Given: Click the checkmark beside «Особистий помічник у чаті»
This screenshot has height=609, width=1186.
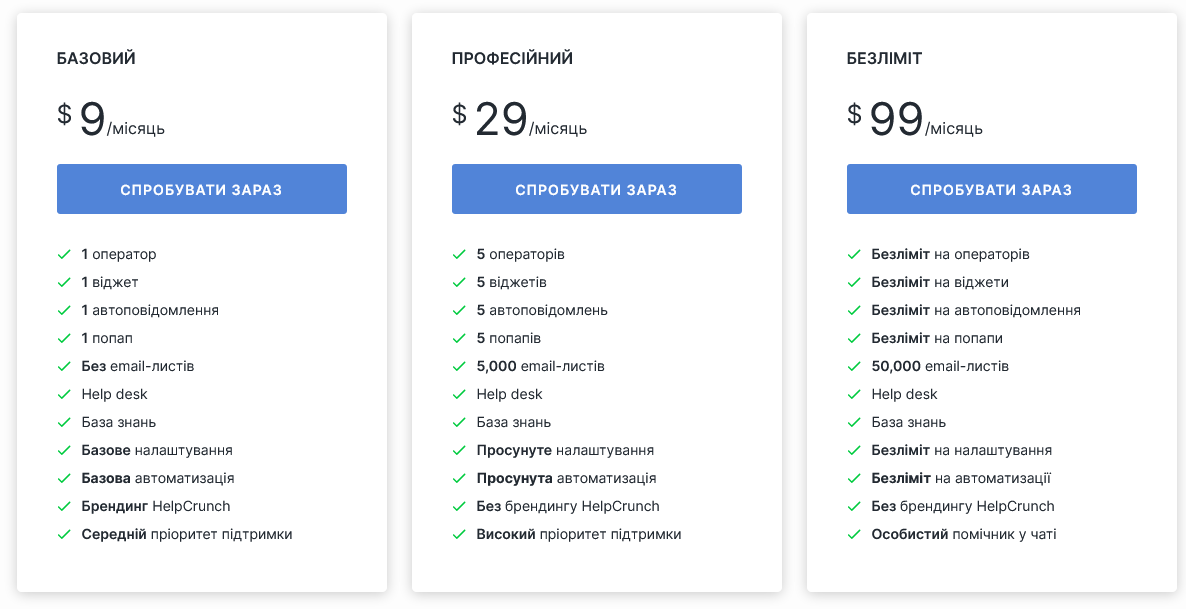Looking at the screenshot, I should 852,534.
